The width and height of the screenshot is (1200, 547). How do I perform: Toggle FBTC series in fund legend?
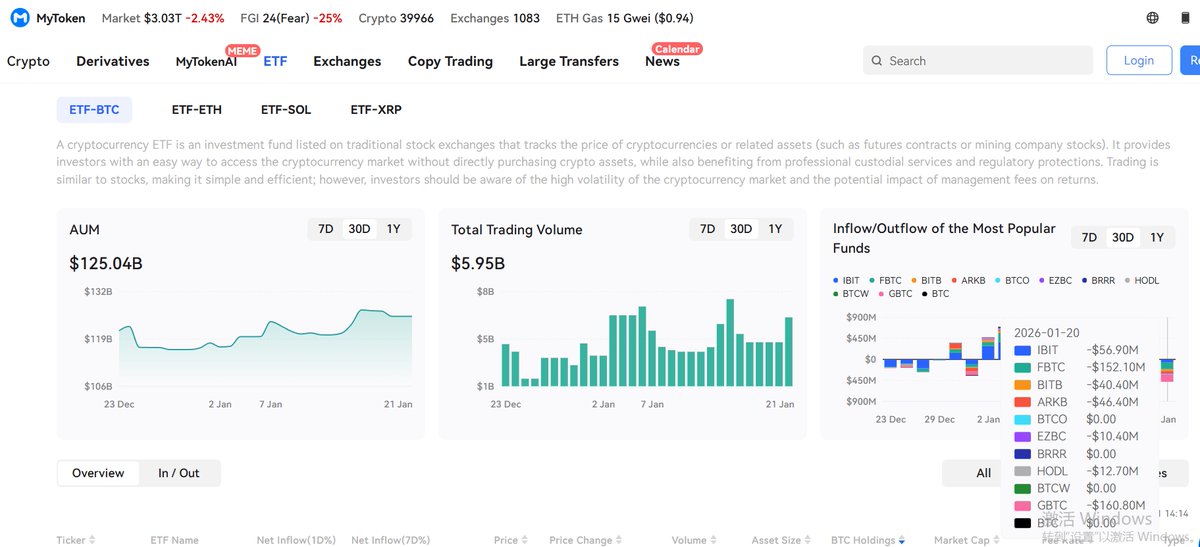tap(886, 281)
